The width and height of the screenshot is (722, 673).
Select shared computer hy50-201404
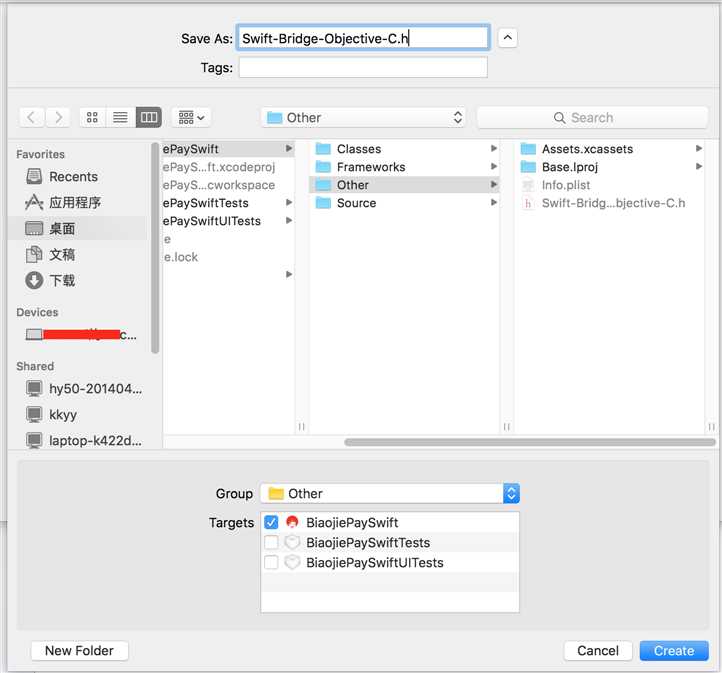[84, 389]
